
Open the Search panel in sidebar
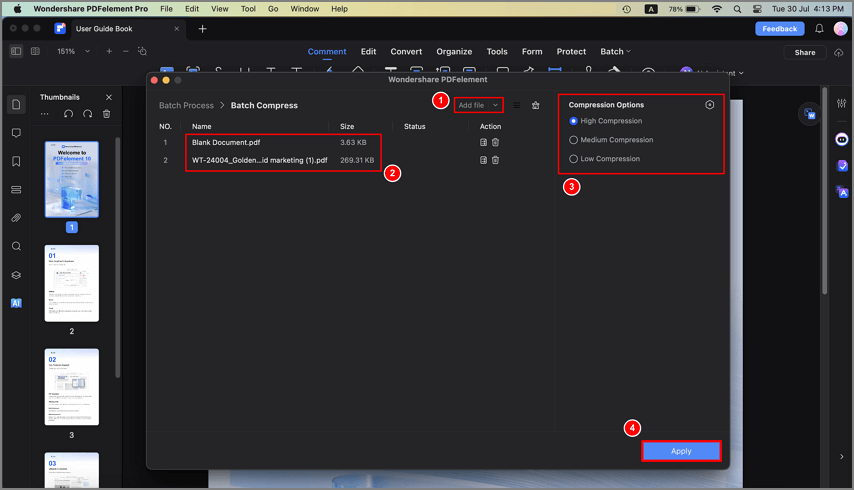(16, 246)
